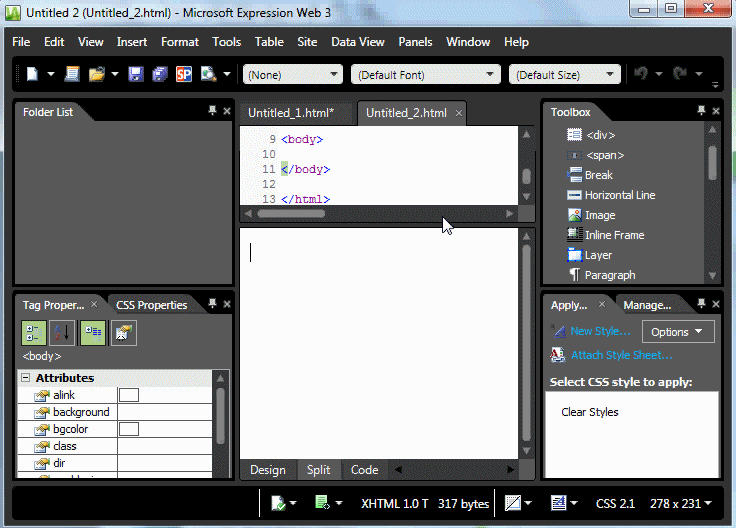The width and height of the screenshot is (736, 528).
Task: Open the (Default Font) dropdown
Action: tap(426, 74)
